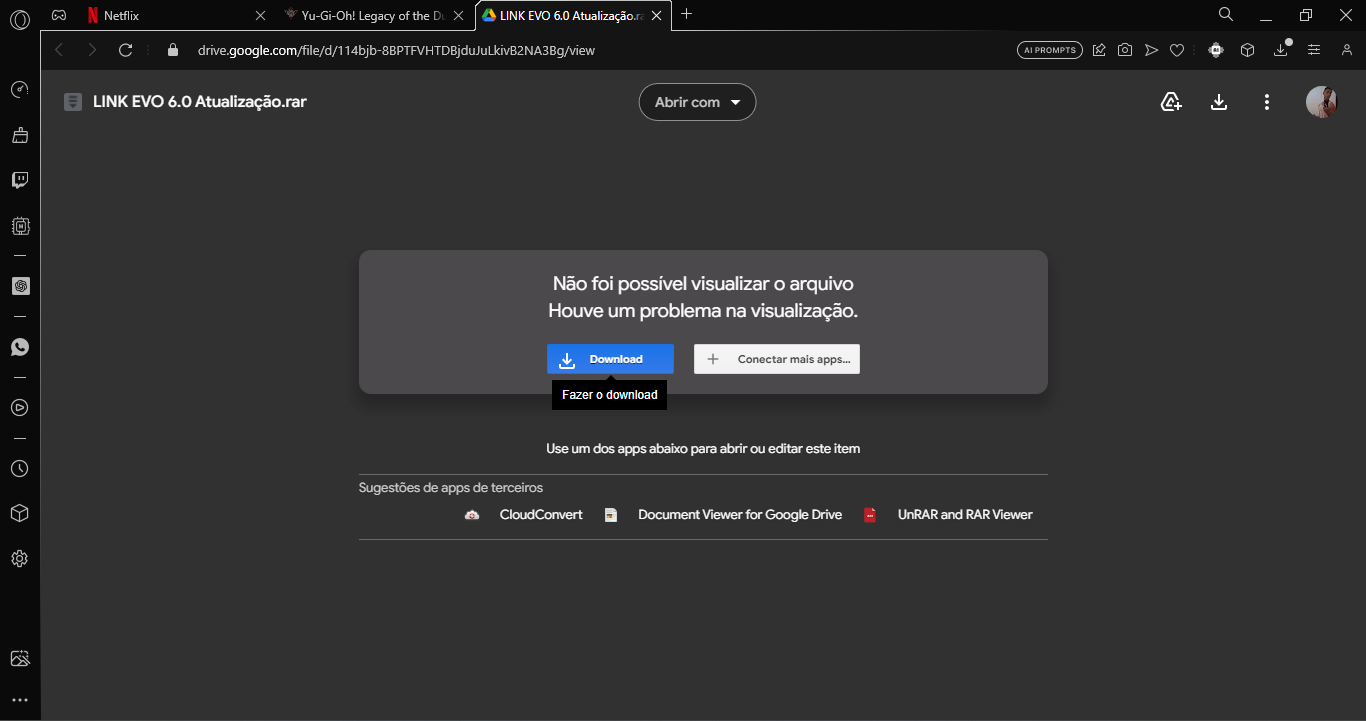
Task: Open browser settings gear in sidebar
Action: [20, 558]
